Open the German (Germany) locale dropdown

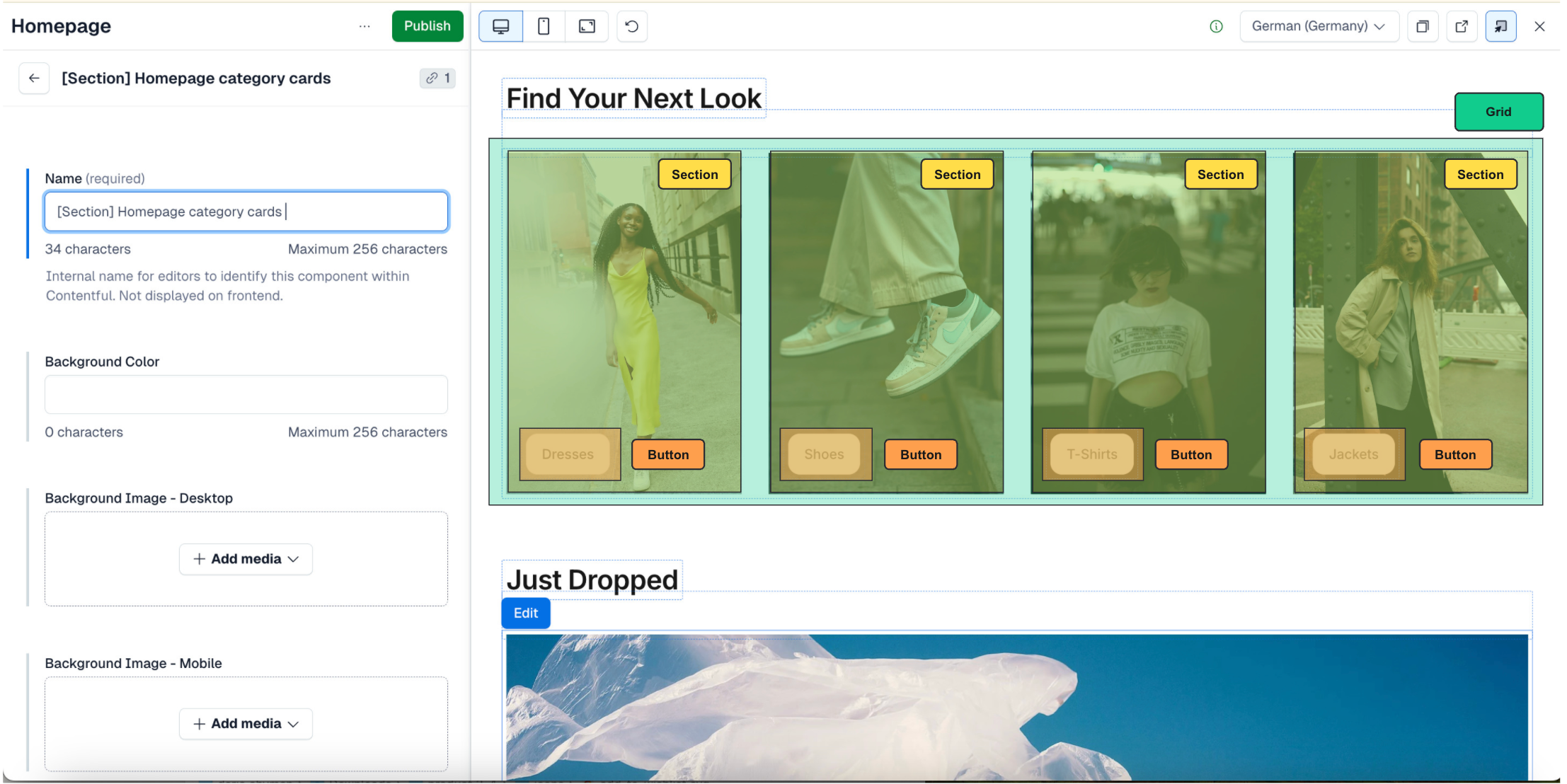pyautogui.click(x=1319, y=26)
